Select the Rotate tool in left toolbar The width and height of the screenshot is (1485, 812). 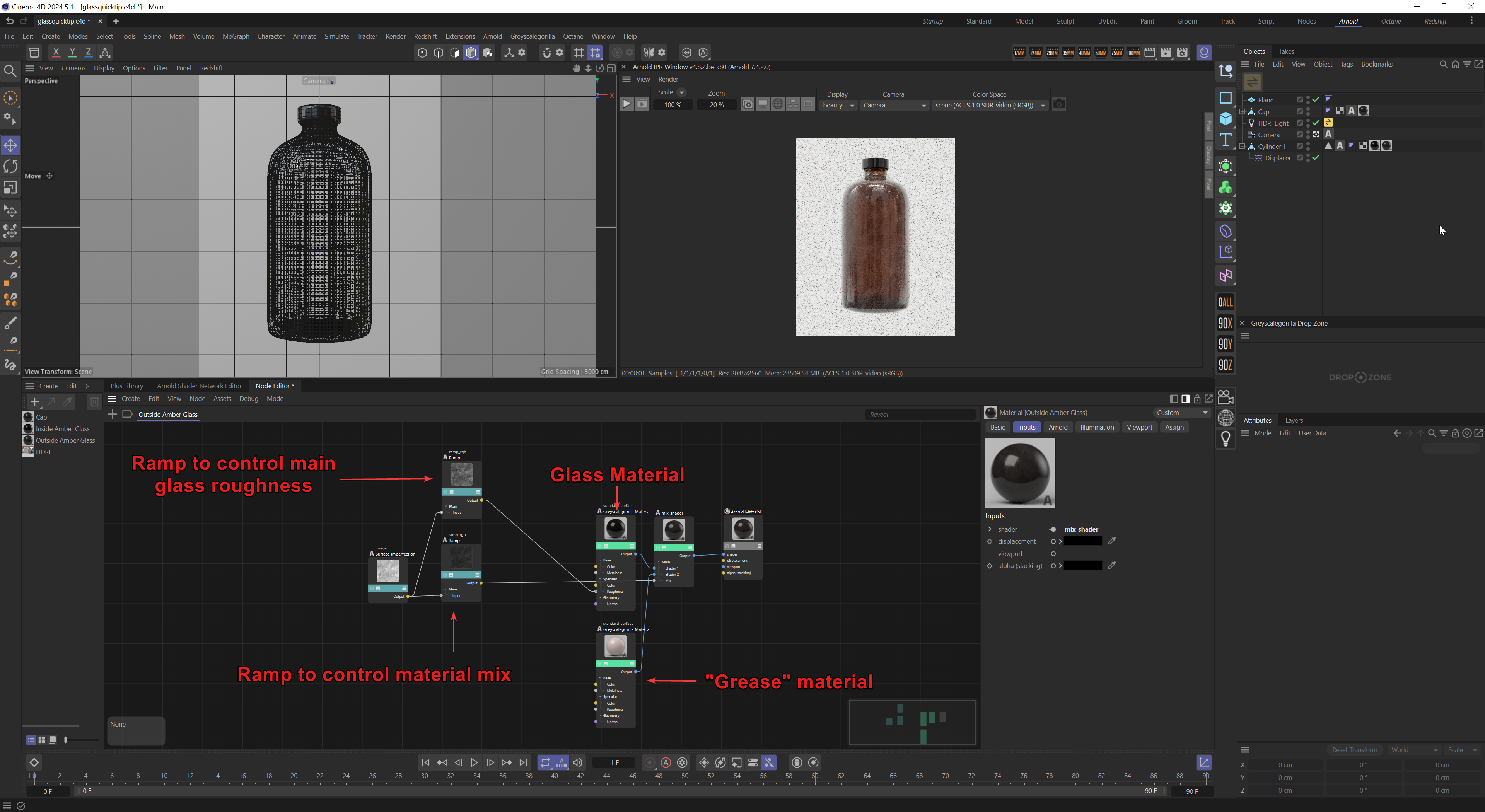click(10, 167)
